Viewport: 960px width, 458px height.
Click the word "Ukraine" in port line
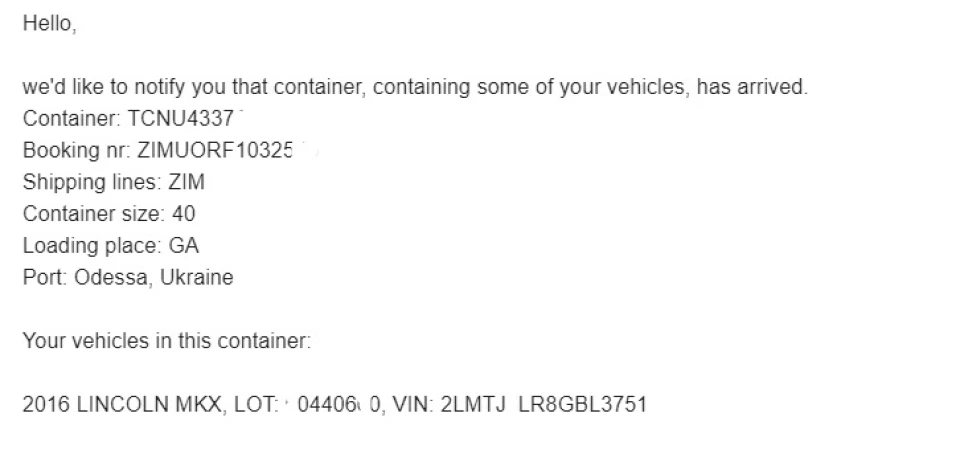coord(197,277)
